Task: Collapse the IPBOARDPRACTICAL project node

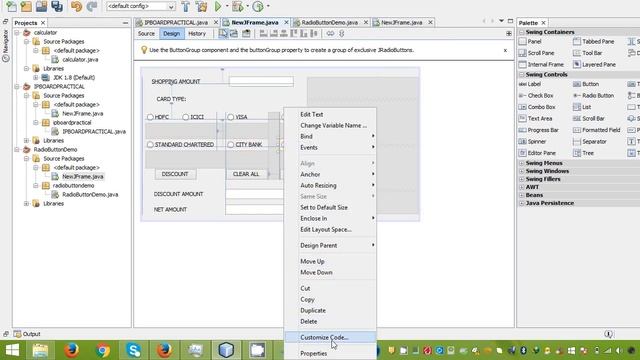Action: tap(17, 87)
